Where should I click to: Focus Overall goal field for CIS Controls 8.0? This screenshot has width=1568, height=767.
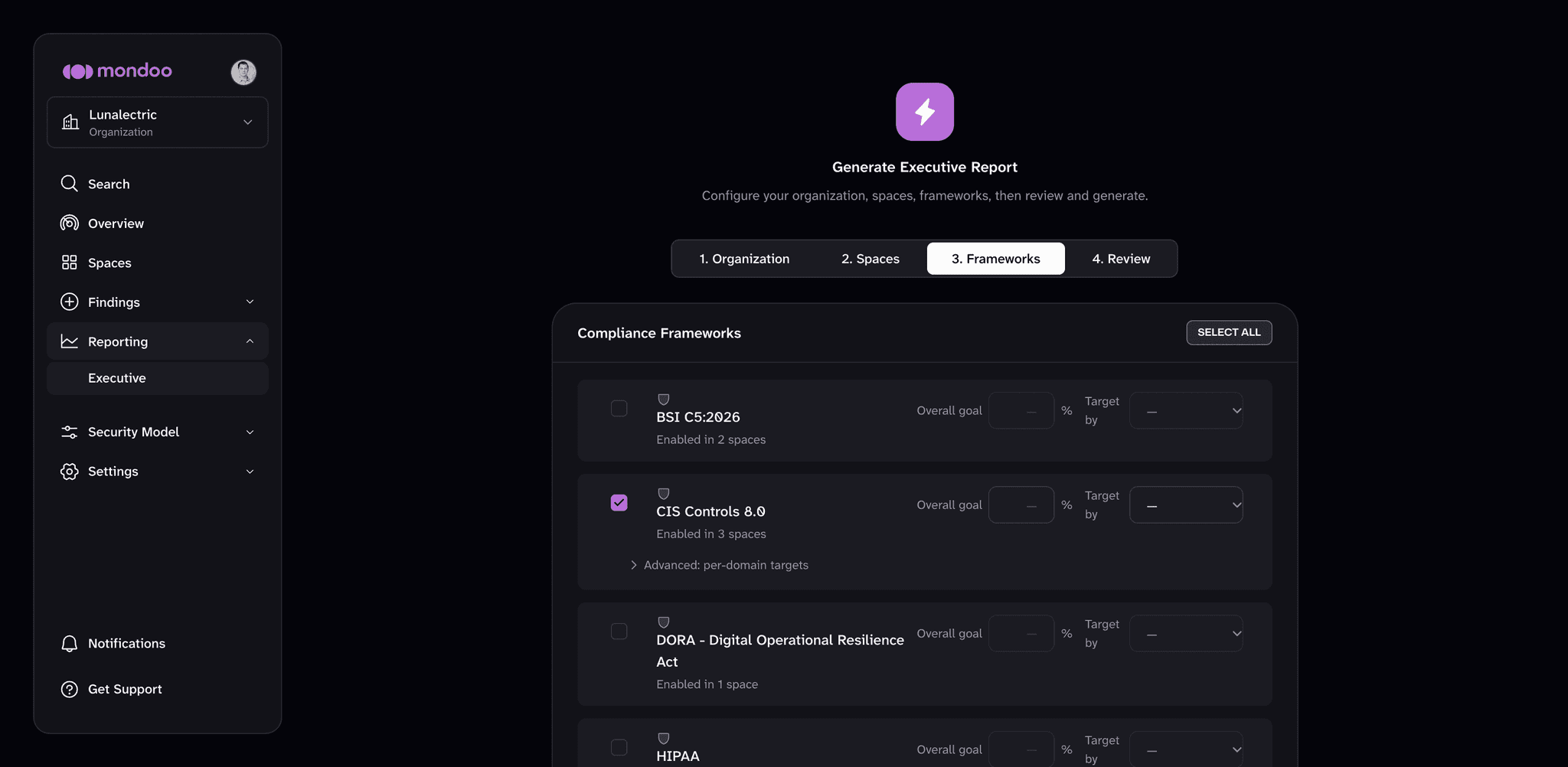(x=1021, y=505)
